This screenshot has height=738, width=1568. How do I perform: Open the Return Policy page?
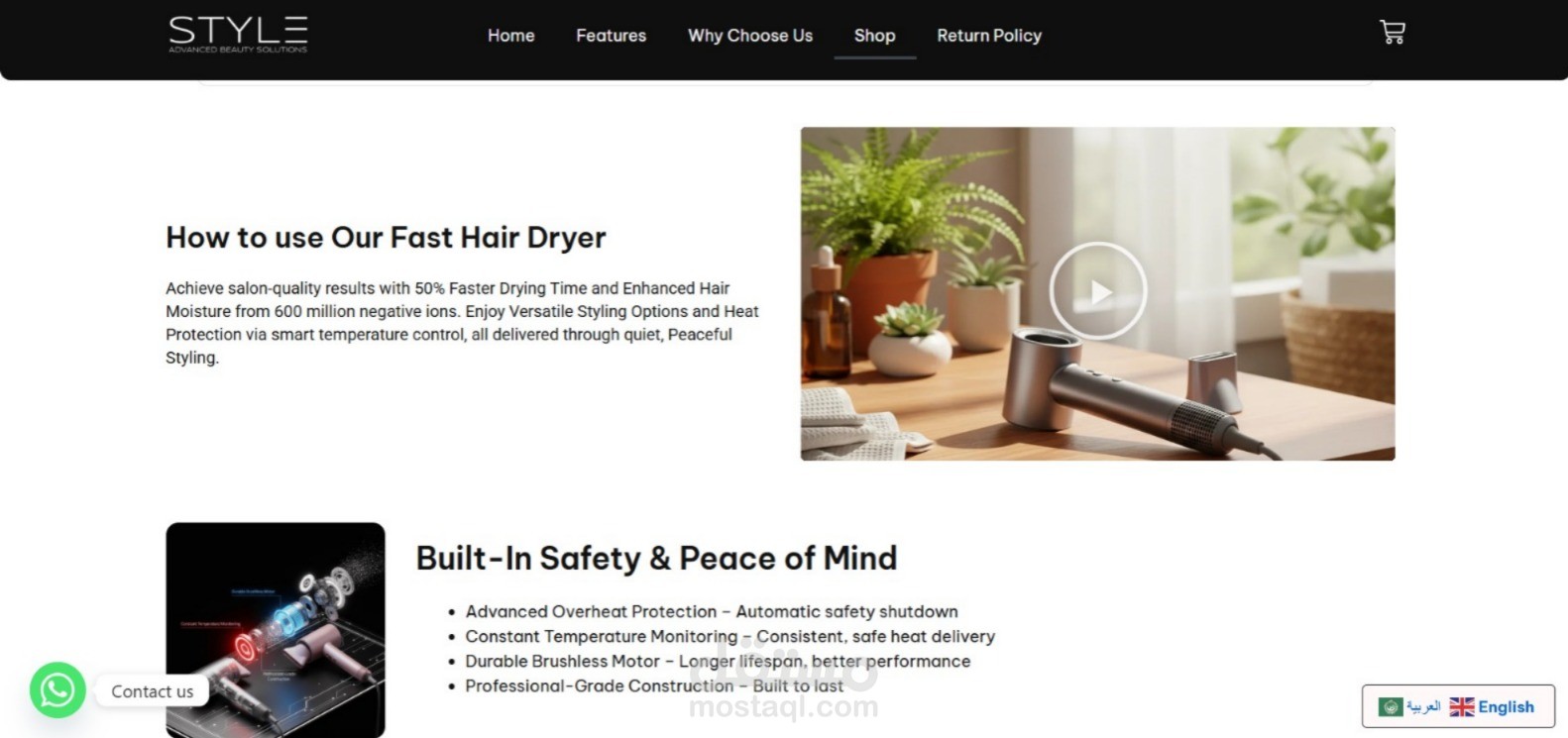[989, 36]
